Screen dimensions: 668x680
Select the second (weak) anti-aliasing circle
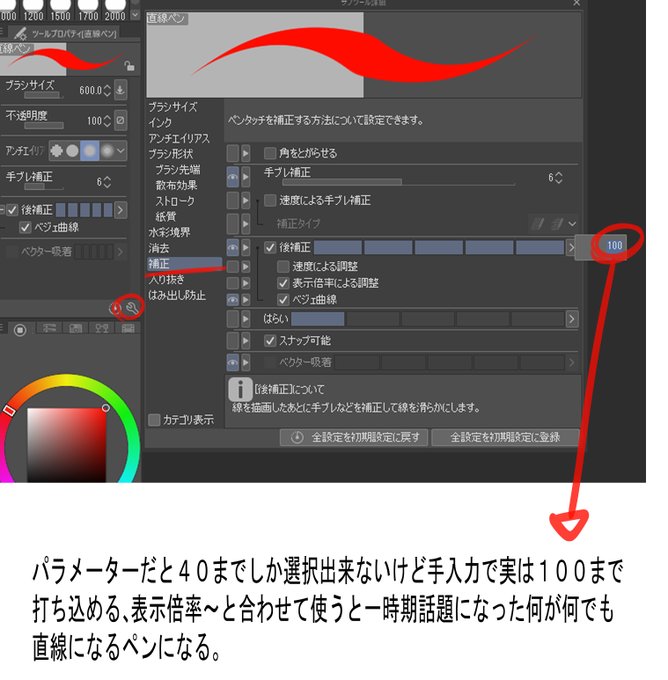tap(72, 151)
